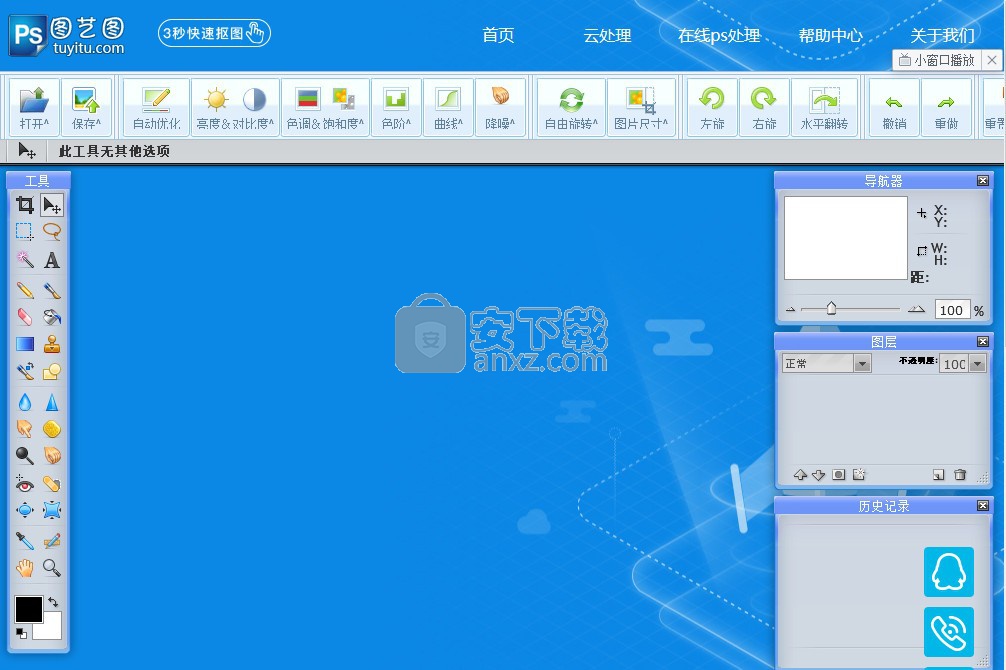The image size is (1006, 670).
Task: Click the navigator zoom slider handle
Action: [x=831, y=309]
